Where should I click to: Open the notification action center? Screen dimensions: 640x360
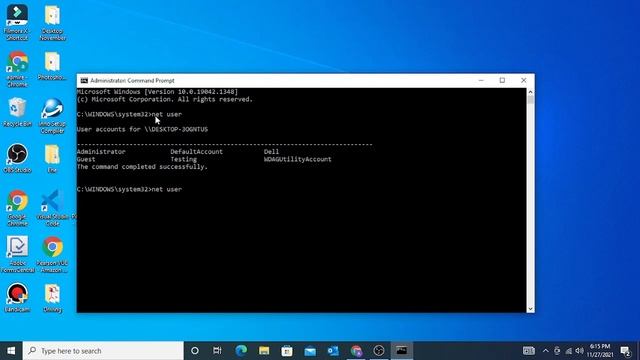tap(625, 351)
